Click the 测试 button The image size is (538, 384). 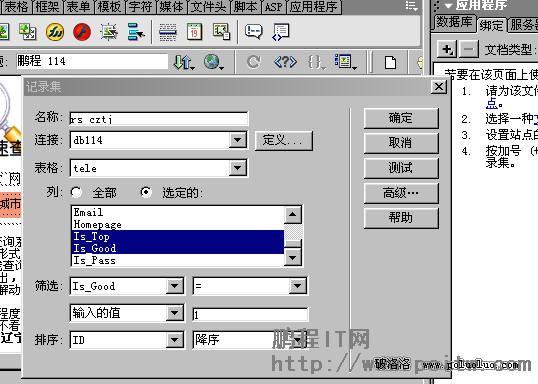tap(401, 168)
